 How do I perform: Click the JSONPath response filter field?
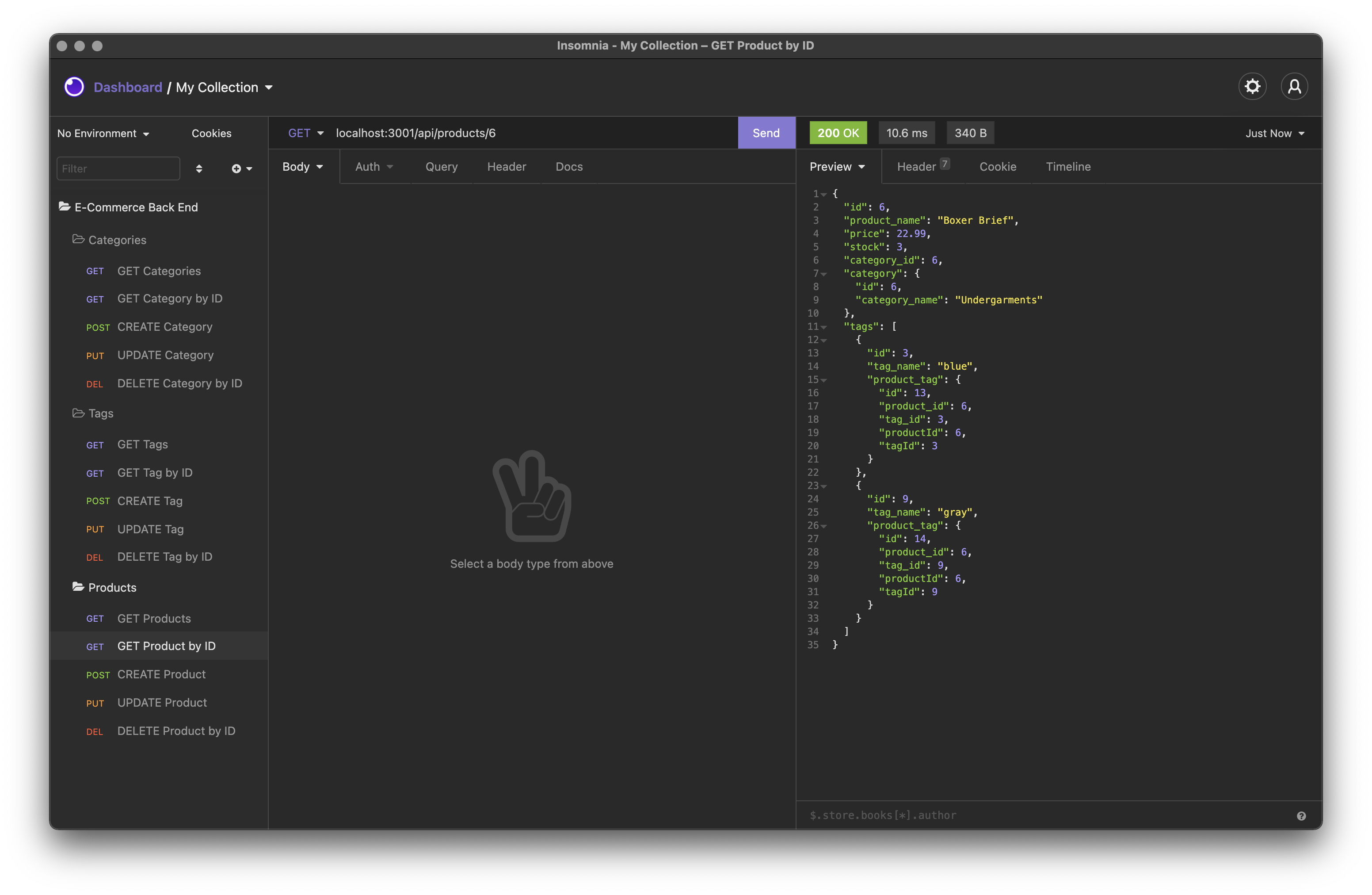click(x=1038, y=815)
